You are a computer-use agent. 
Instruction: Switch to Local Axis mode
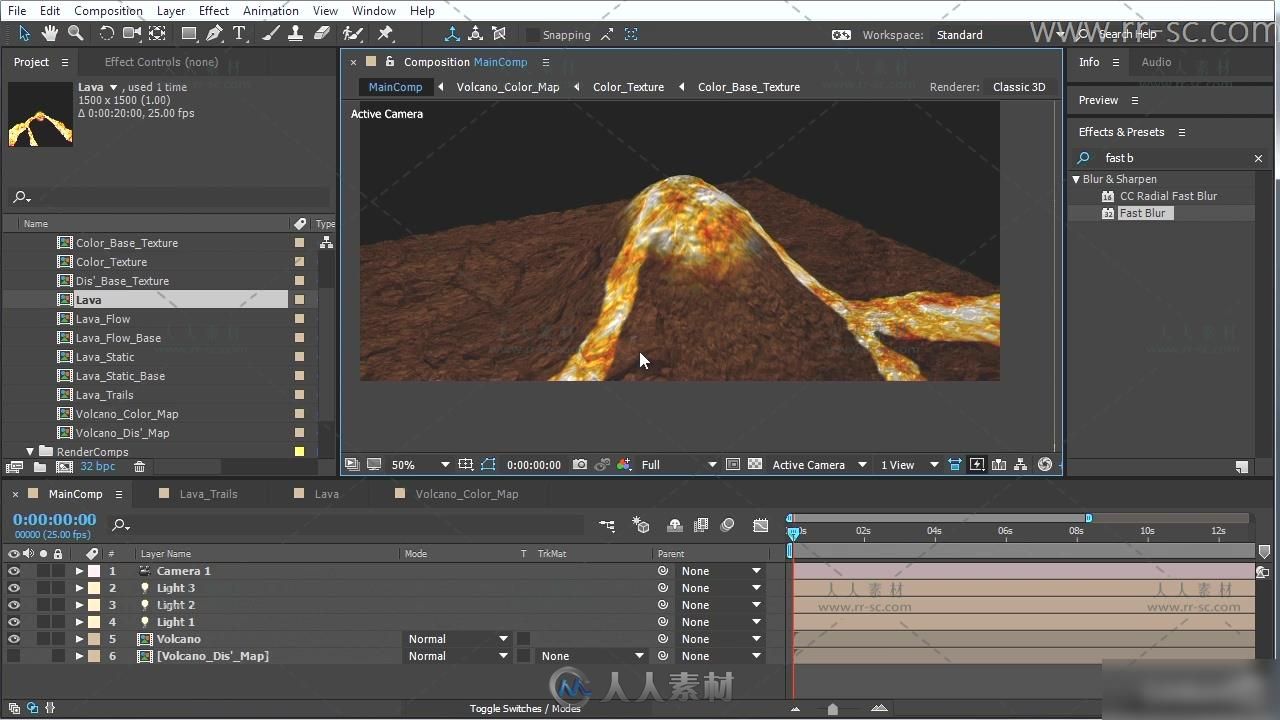452,34
